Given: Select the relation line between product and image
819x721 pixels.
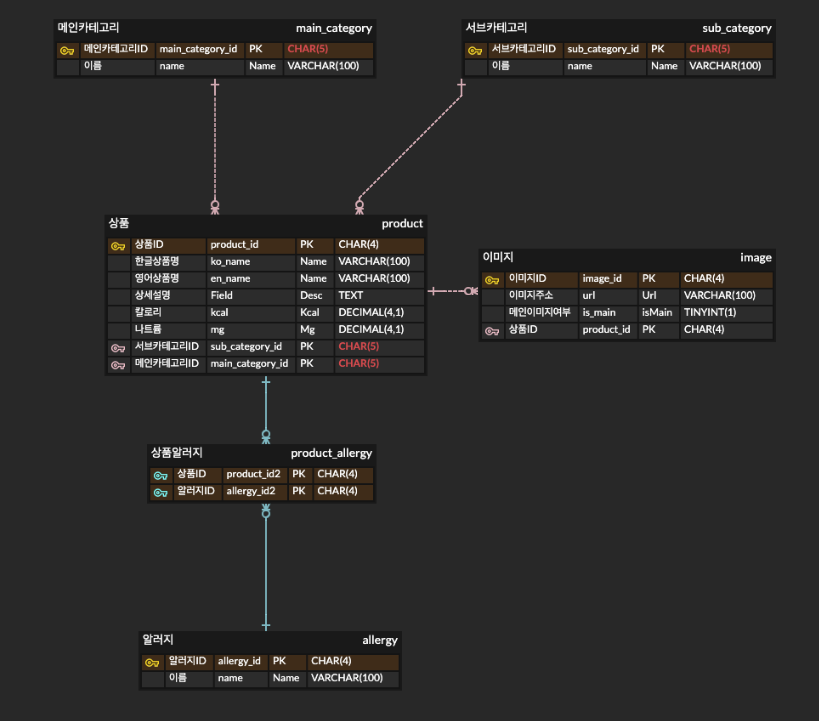Looking at the screenshot, I should pyautogui.click(x=452, y=291).
